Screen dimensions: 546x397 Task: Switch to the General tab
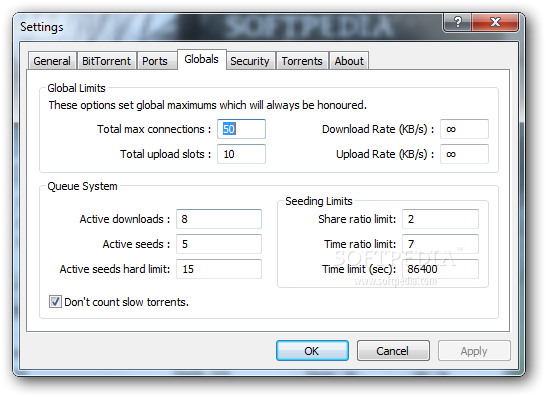(x=52, y=61)
